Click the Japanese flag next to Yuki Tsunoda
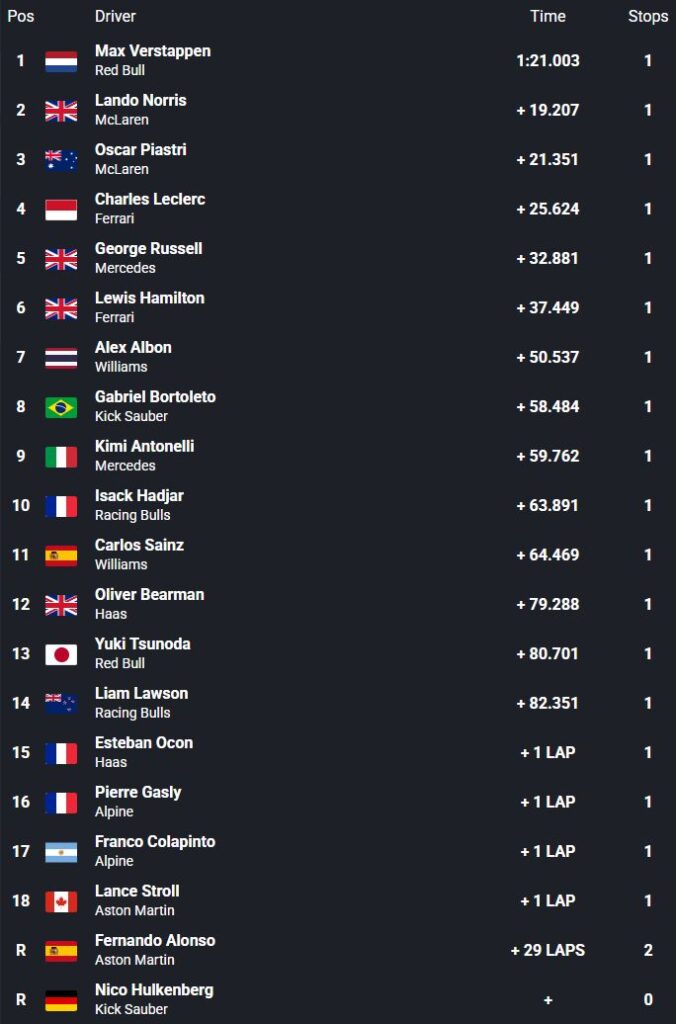 [61, 654]
